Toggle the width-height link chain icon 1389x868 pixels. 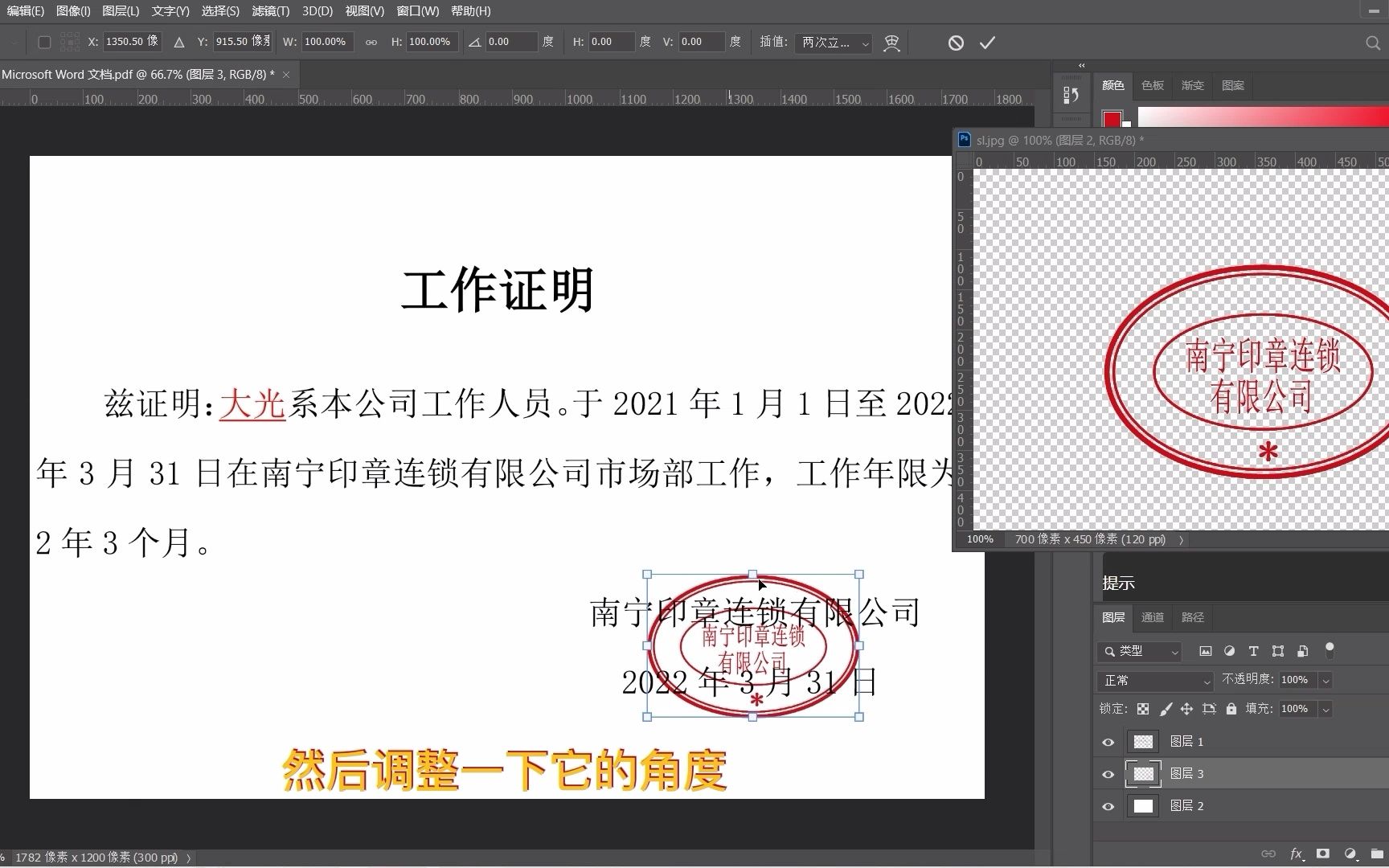point(371,43)
